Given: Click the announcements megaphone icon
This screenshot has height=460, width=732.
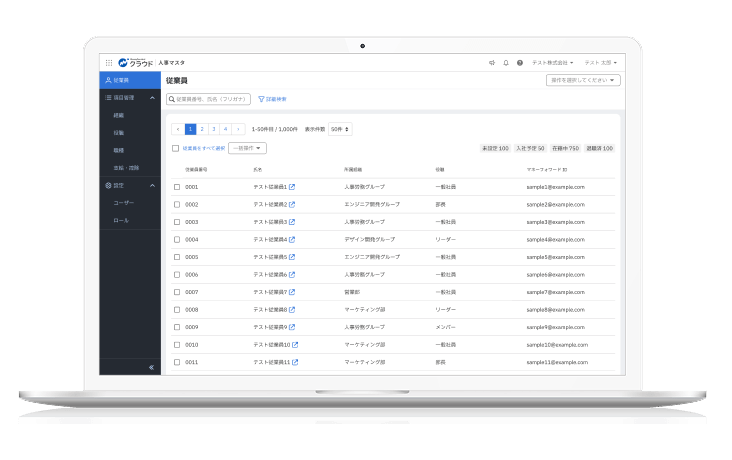Looking at the screenshot, I should coord(492,63).
